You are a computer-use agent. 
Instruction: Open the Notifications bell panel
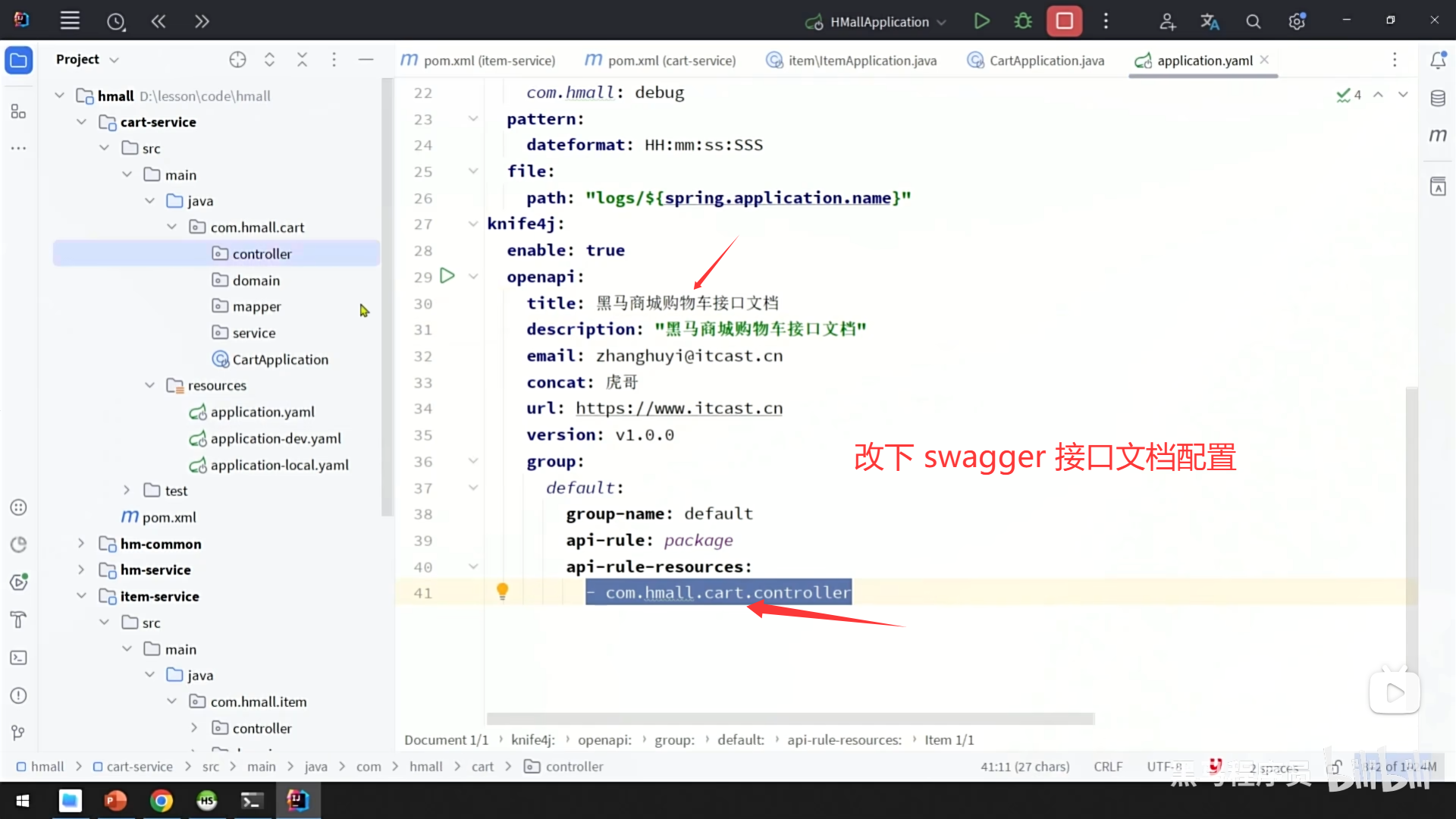[x=1438, y=61]
